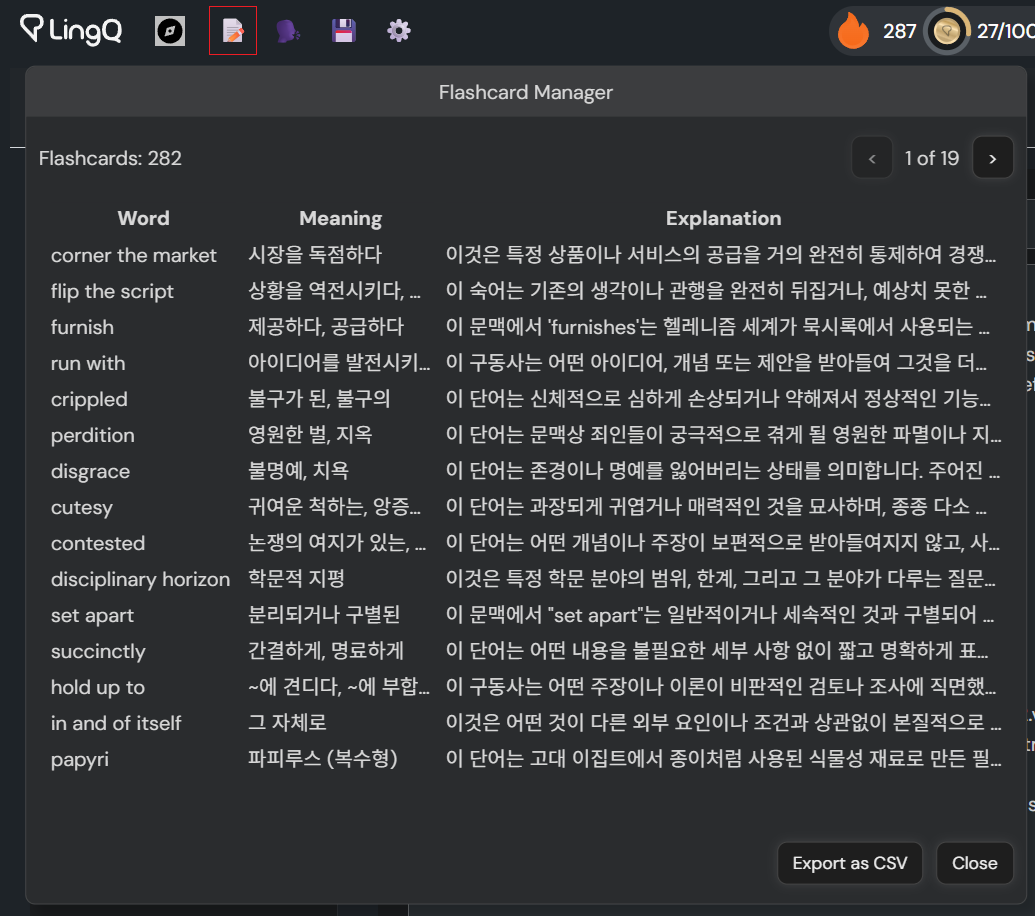1035x916 pixels.
Task: Open the flashcard notes pencil icon
Action: 233,31
